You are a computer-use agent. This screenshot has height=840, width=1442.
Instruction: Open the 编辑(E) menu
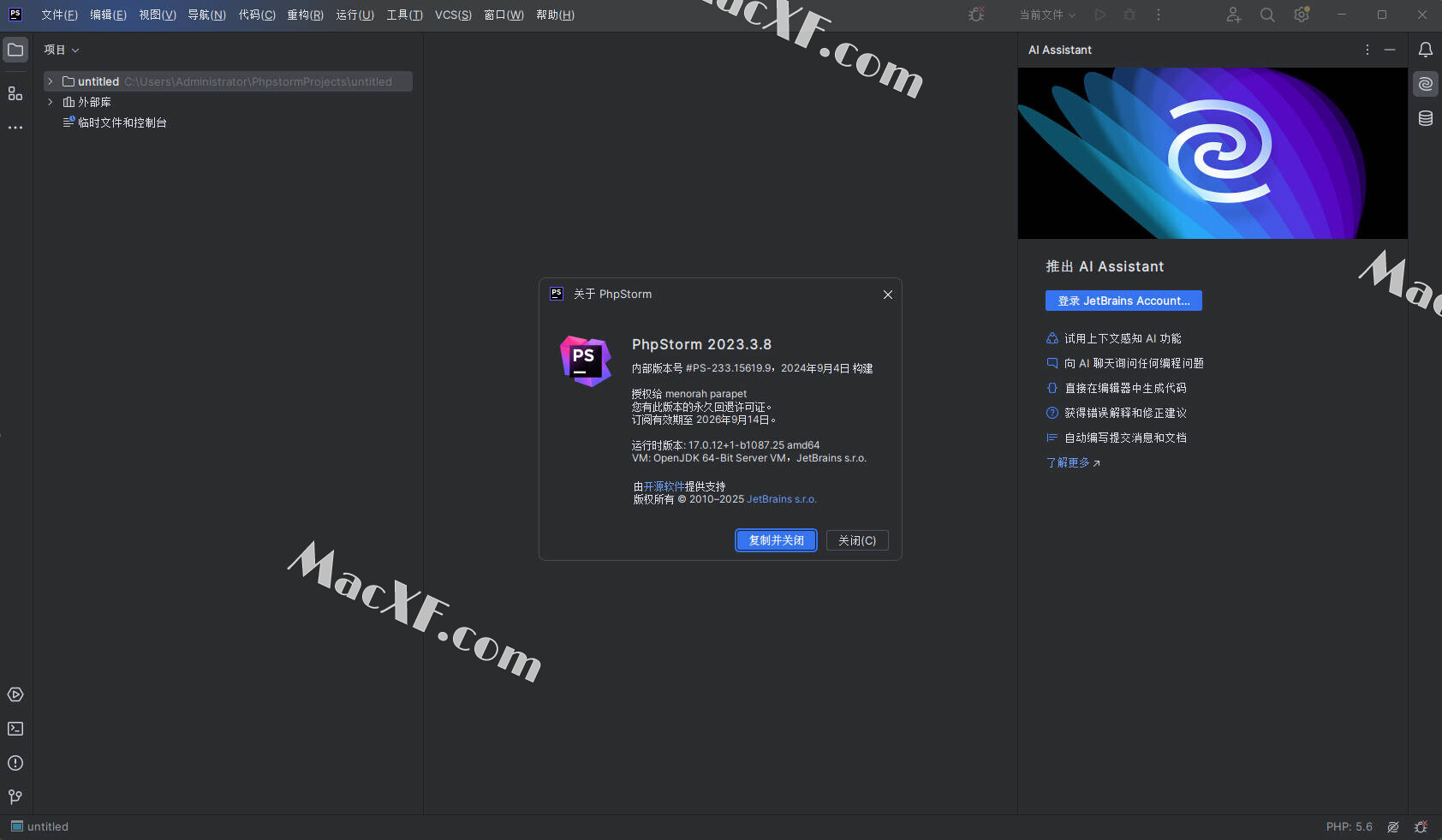(x=108, y=15)
